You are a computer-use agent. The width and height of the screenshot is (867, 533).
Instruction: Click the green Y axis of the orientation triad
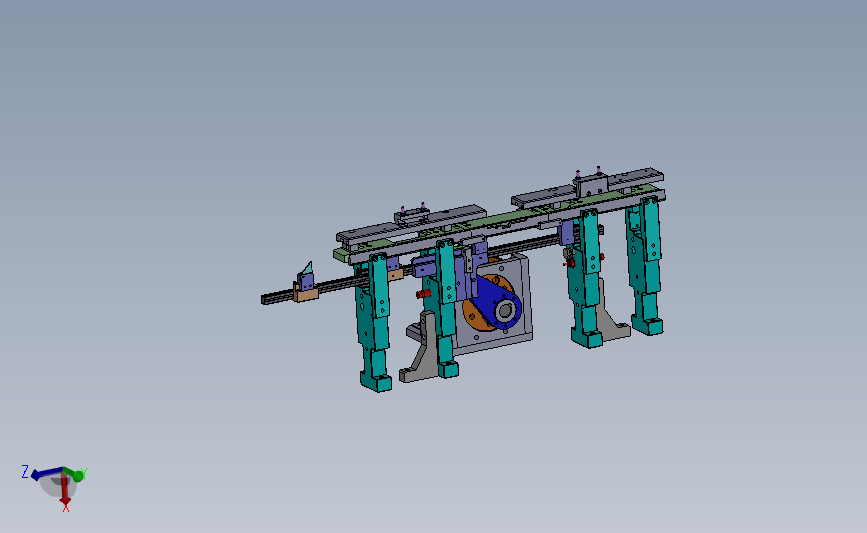(x=75, y=474)
